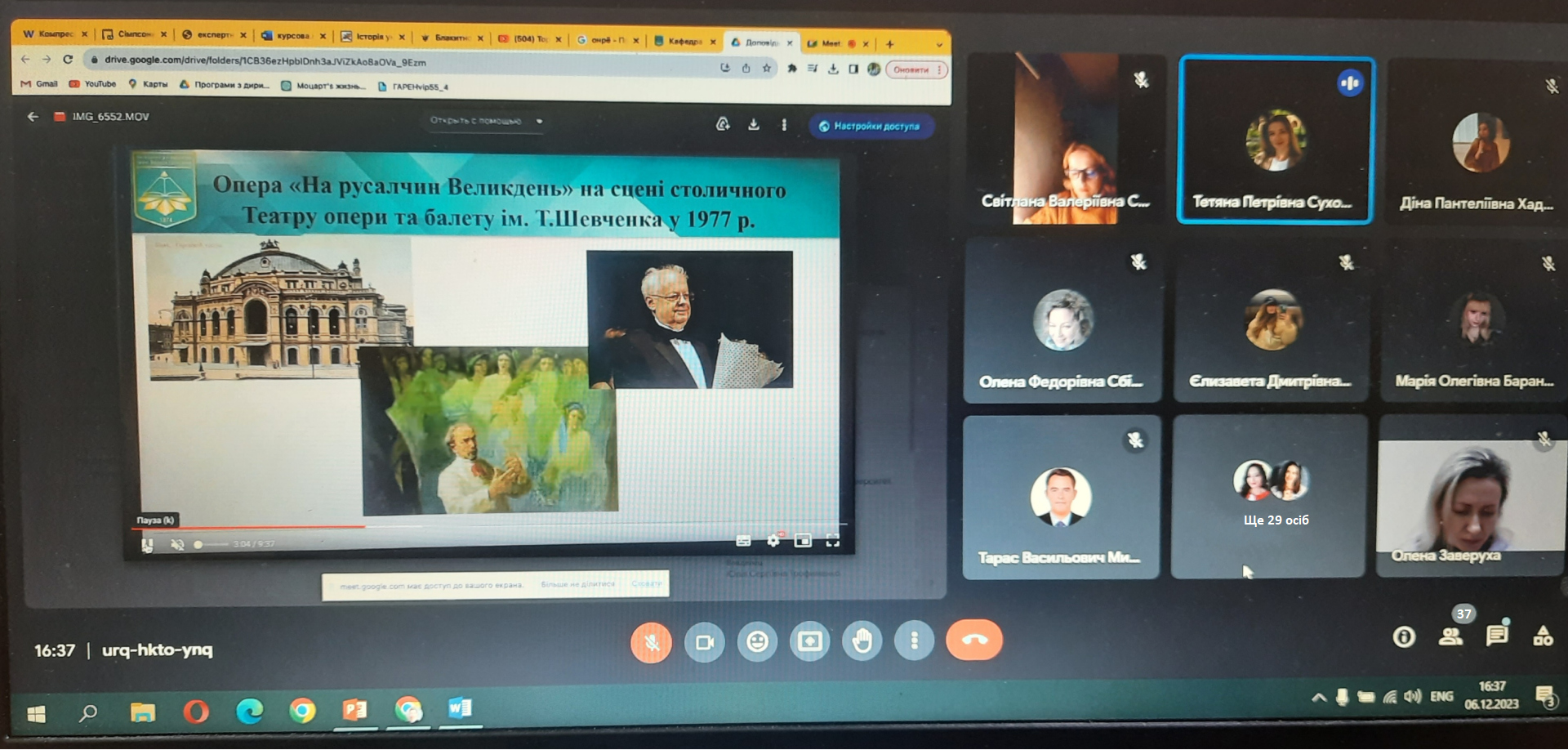
Task: Click the present screen icon
Action: pos(809,642)
